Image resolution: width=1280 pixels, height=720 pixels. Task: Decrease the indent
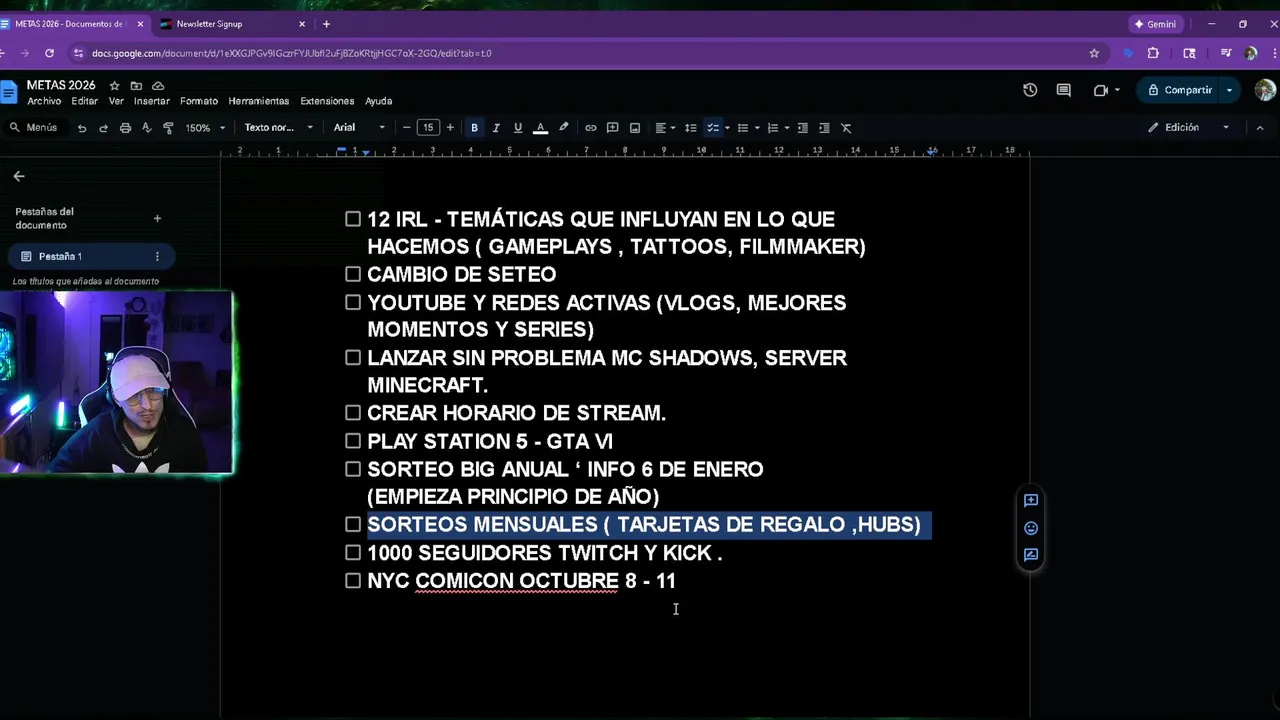(x=802, y=128)
